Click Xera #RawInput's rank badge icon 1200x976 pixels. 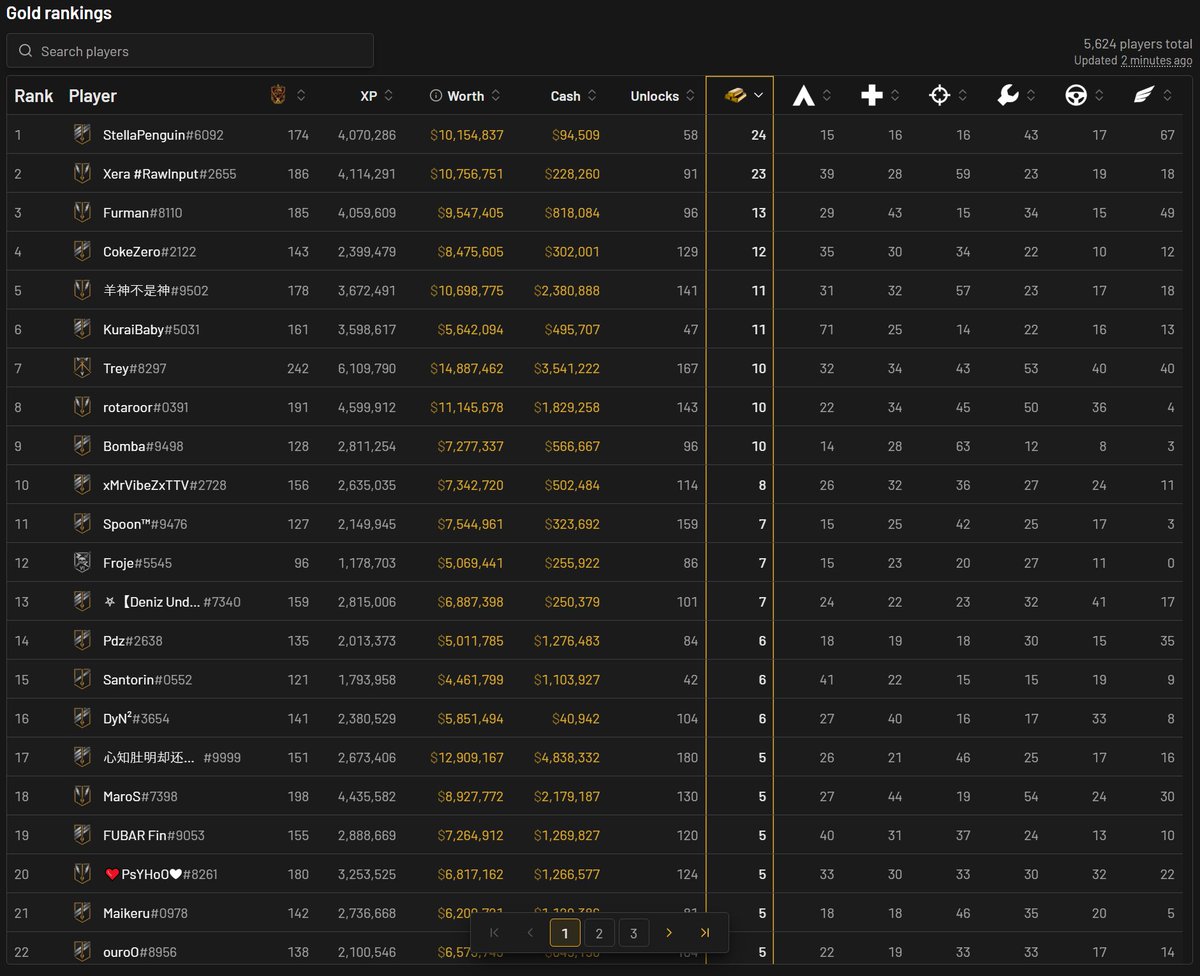pyautogui.click(x=82, y=174)
